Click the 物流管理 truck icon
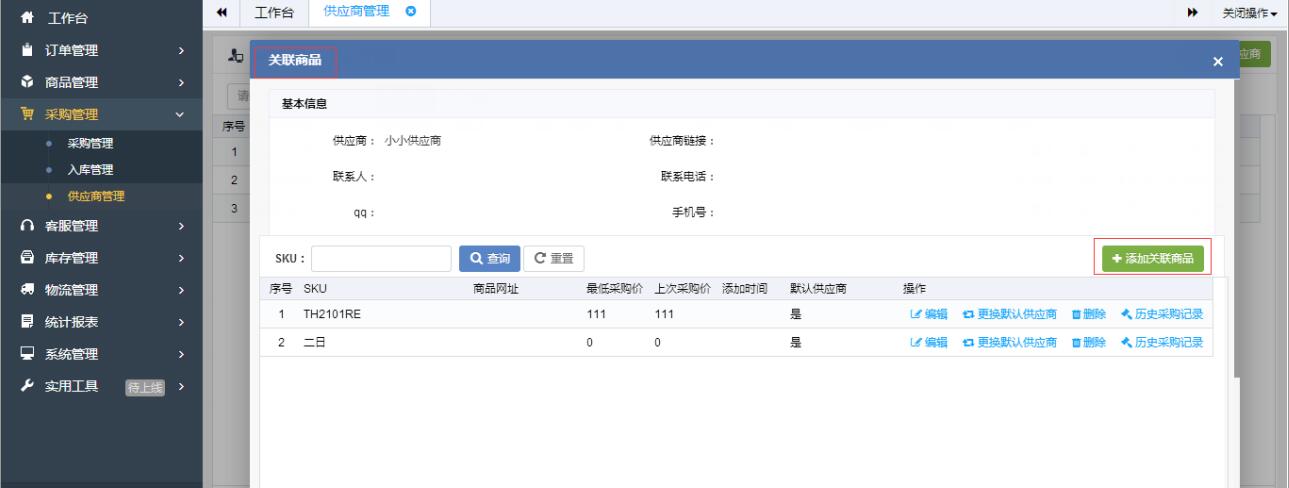The image size is (1289, 488). click(26, 290)
